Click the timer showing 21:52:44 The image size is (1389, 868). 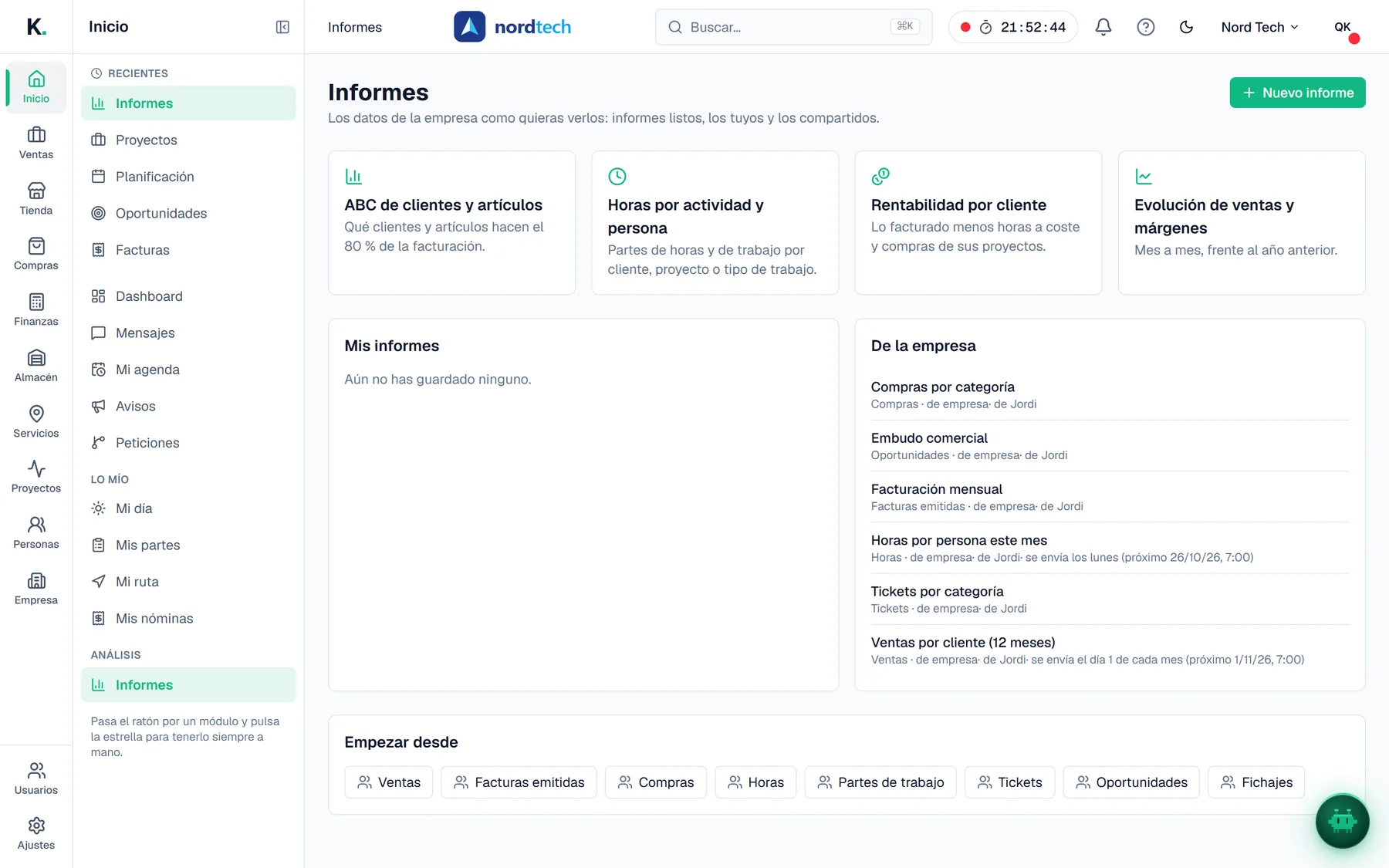pyautogui.click(x=1013, y=27)
